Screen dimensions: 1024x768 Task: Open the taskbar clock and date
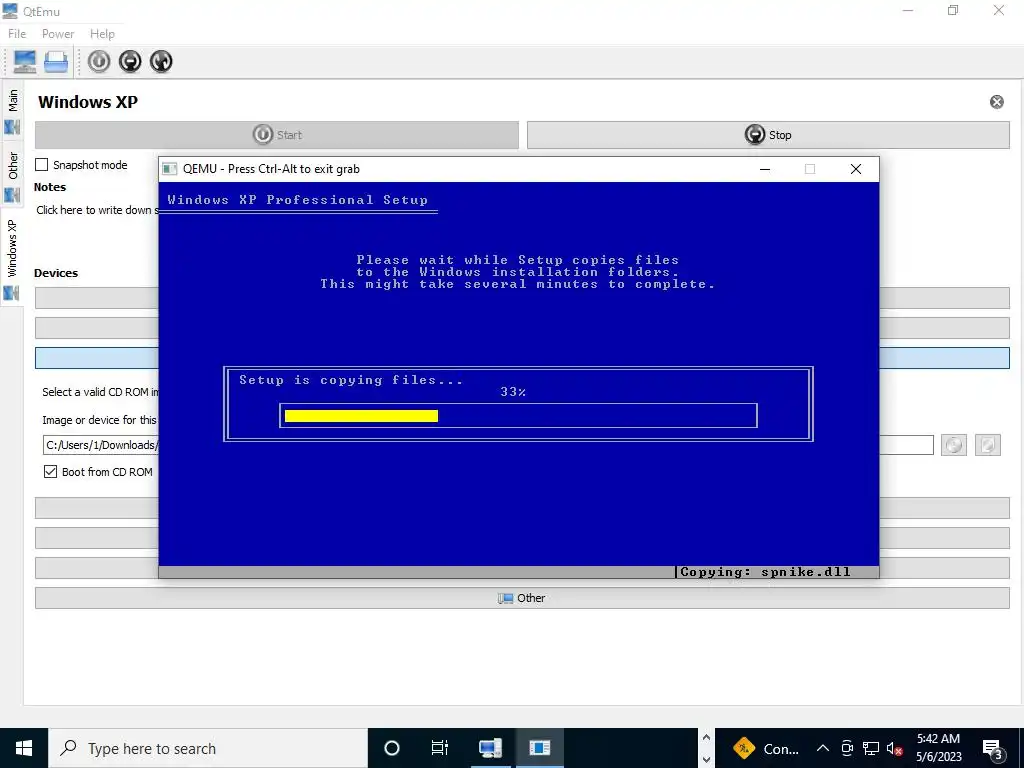pos(938,748)
